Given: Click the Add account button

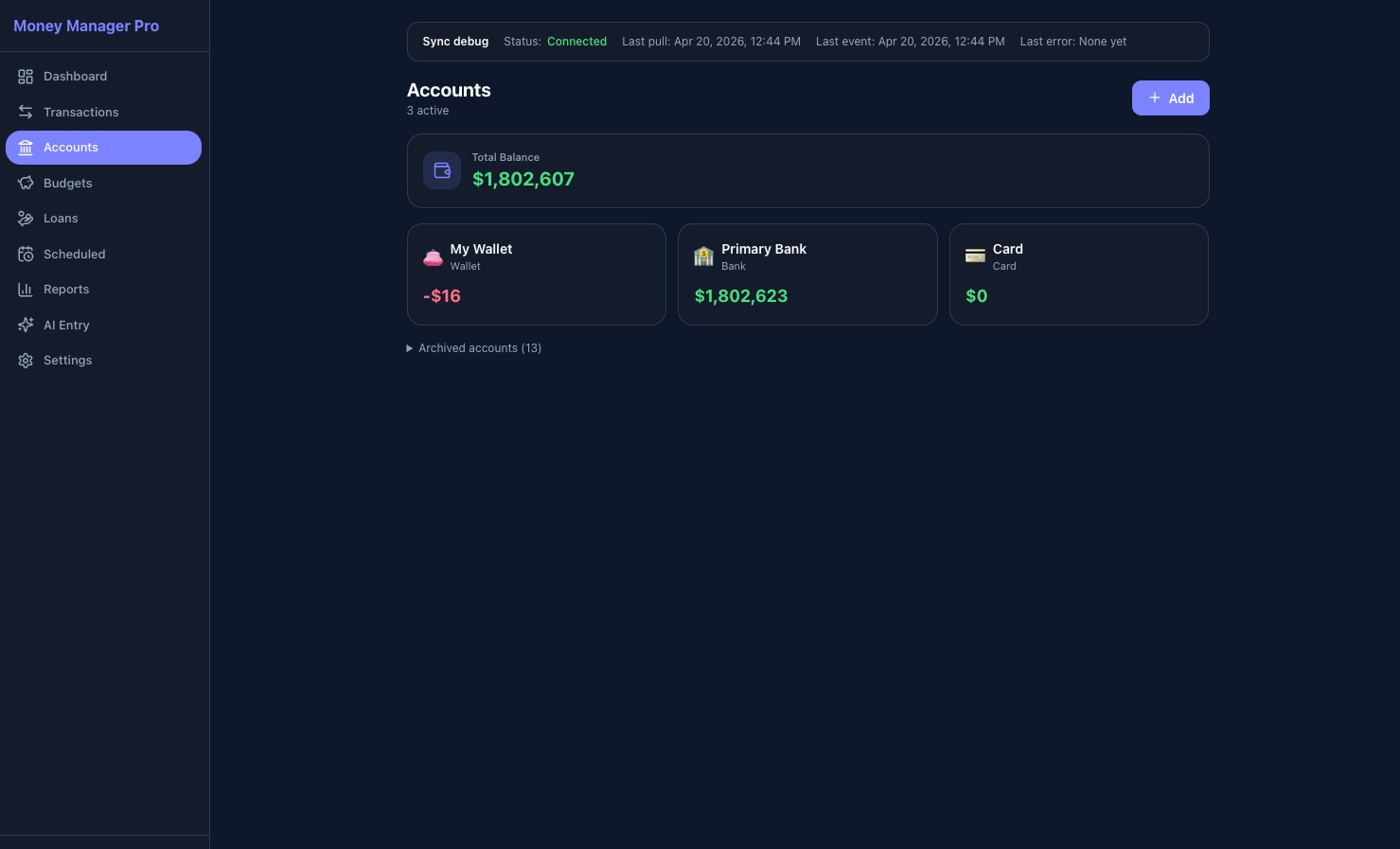Looking at the screenshot, I should (x=1170, y=97).
